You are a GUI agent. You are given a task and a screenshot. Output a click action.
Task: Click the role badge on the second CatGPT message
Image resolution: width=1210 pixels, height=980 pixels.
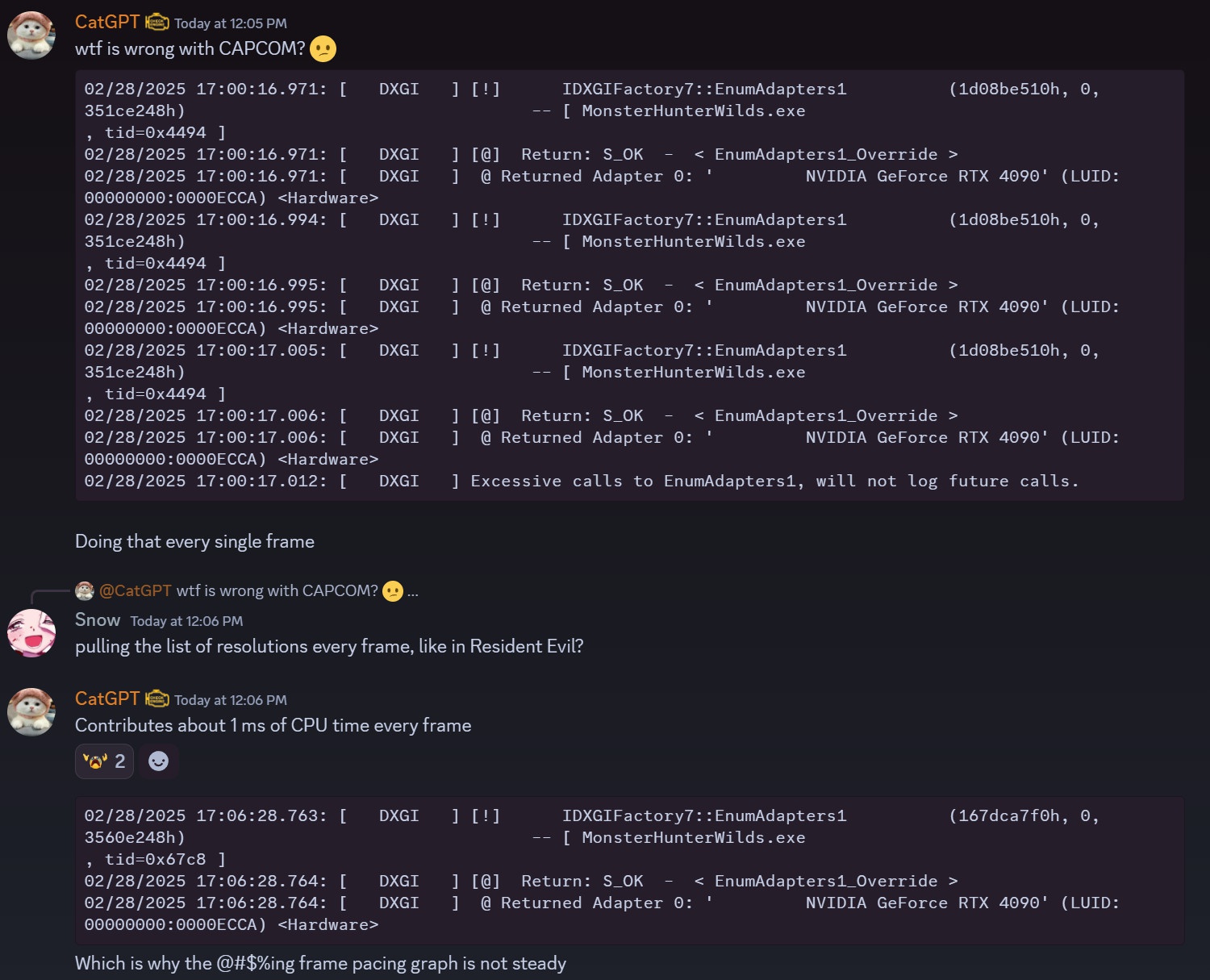point(157,699)
